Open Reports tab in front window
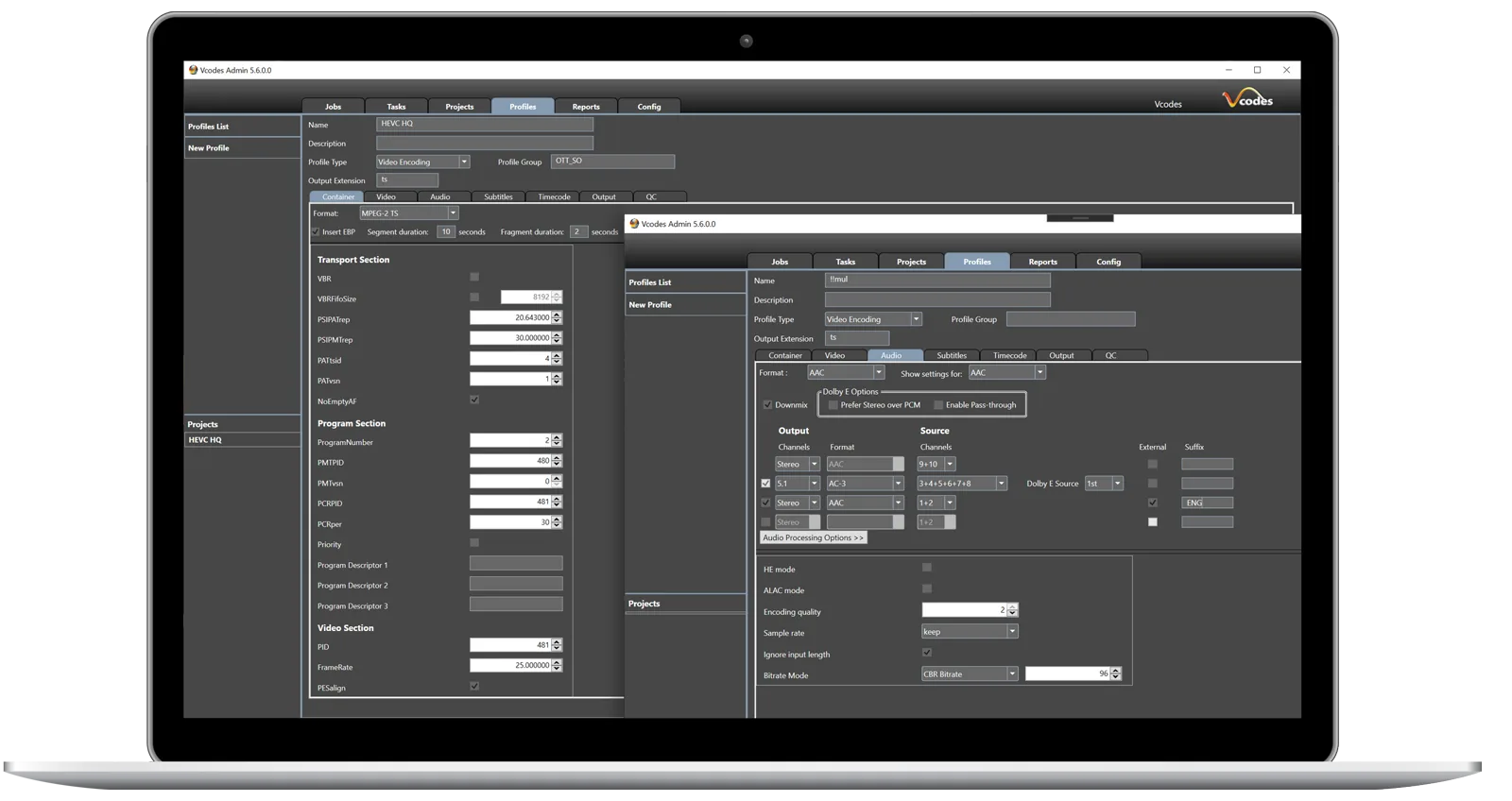1512x801 pixels. pyautogui.click(x=1043, y=262)
